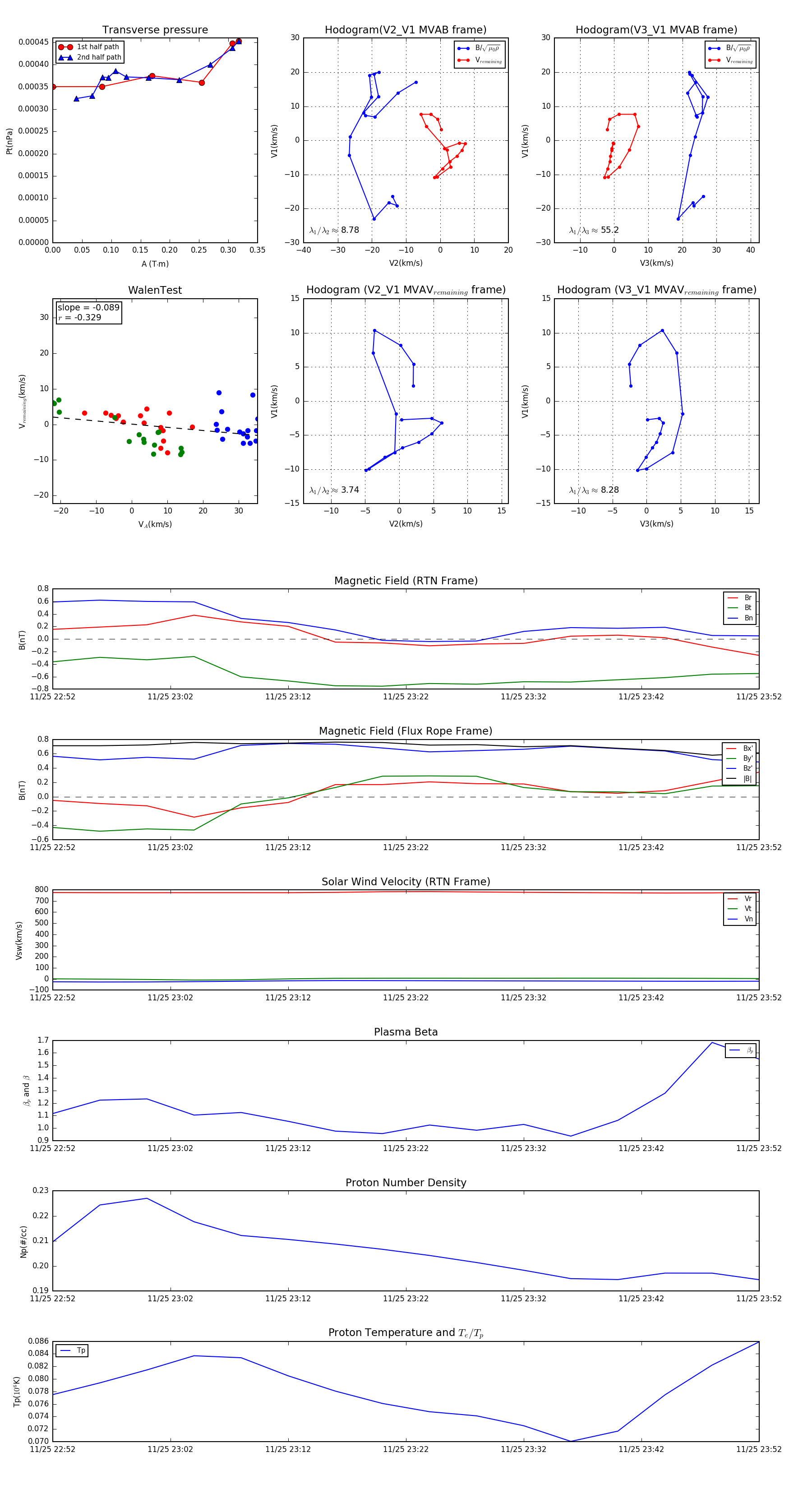
Task: Click the 'Vt' legend entry
Action: (x=740, y=909)
